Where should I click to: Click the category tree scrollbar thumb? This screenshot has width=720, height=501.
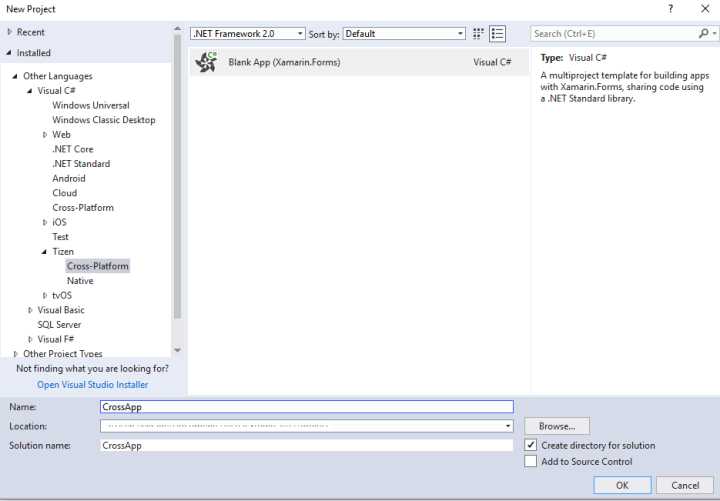click(x=177, y=177)
